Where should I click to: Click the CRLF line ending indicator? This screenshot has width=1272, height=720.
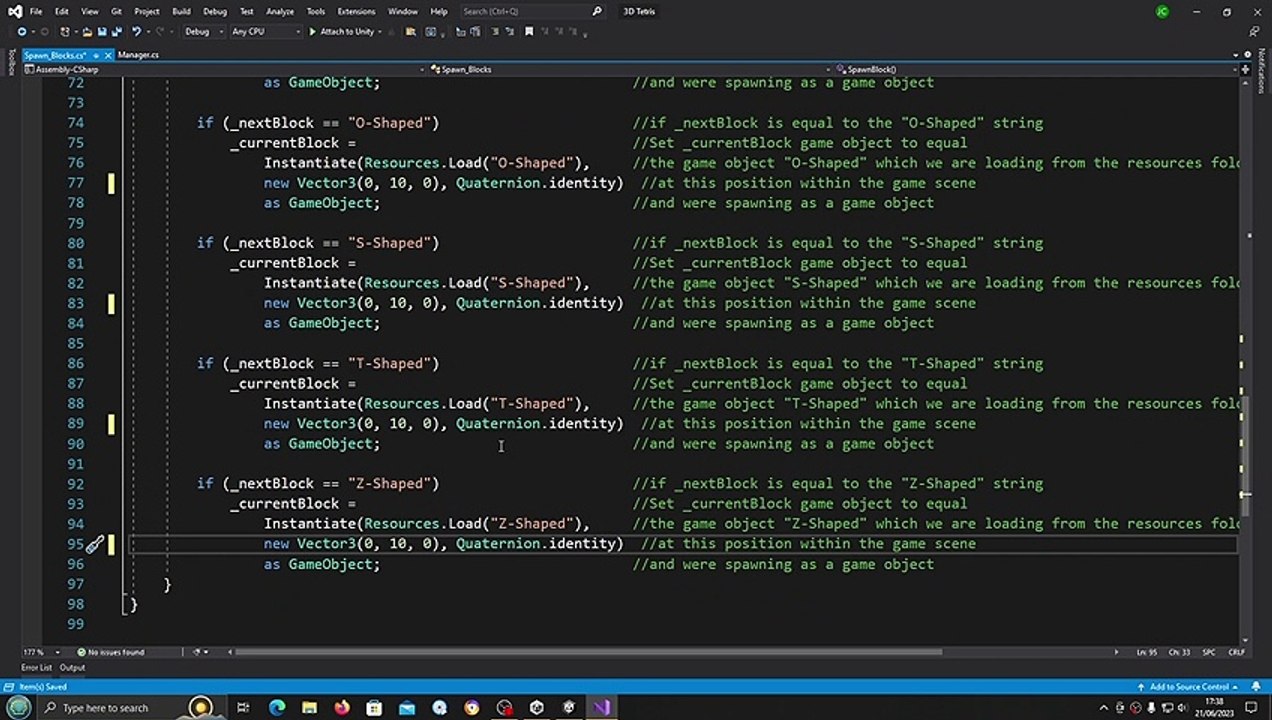1236,652
